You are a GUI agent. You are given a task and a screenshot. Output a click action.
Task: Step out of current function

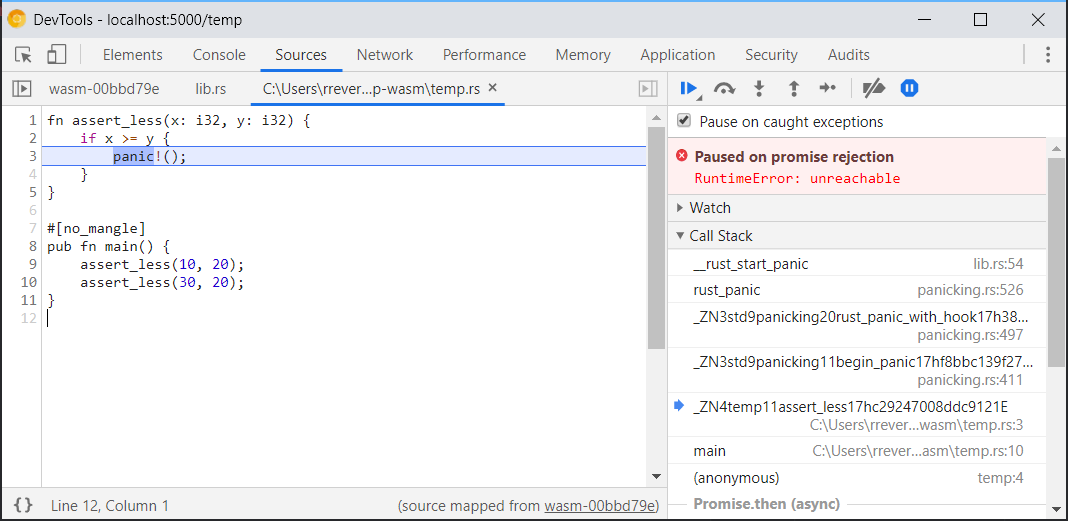click(793, 89)
